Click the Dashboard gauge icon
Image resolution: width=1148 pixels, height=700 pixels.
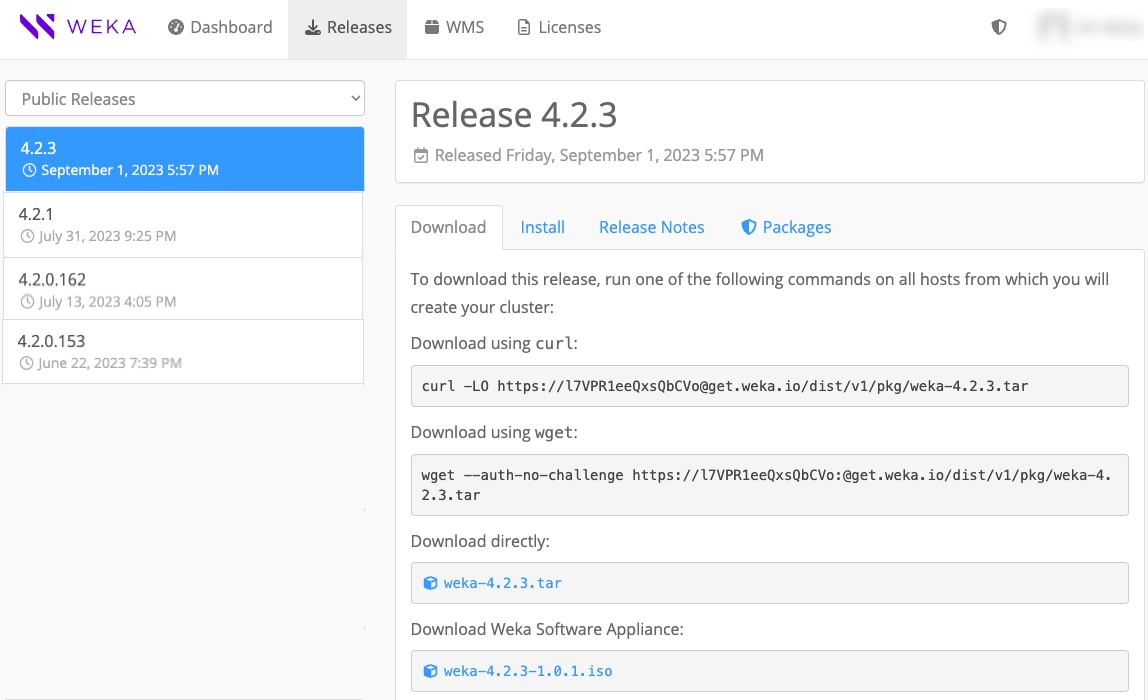[176, 27]
